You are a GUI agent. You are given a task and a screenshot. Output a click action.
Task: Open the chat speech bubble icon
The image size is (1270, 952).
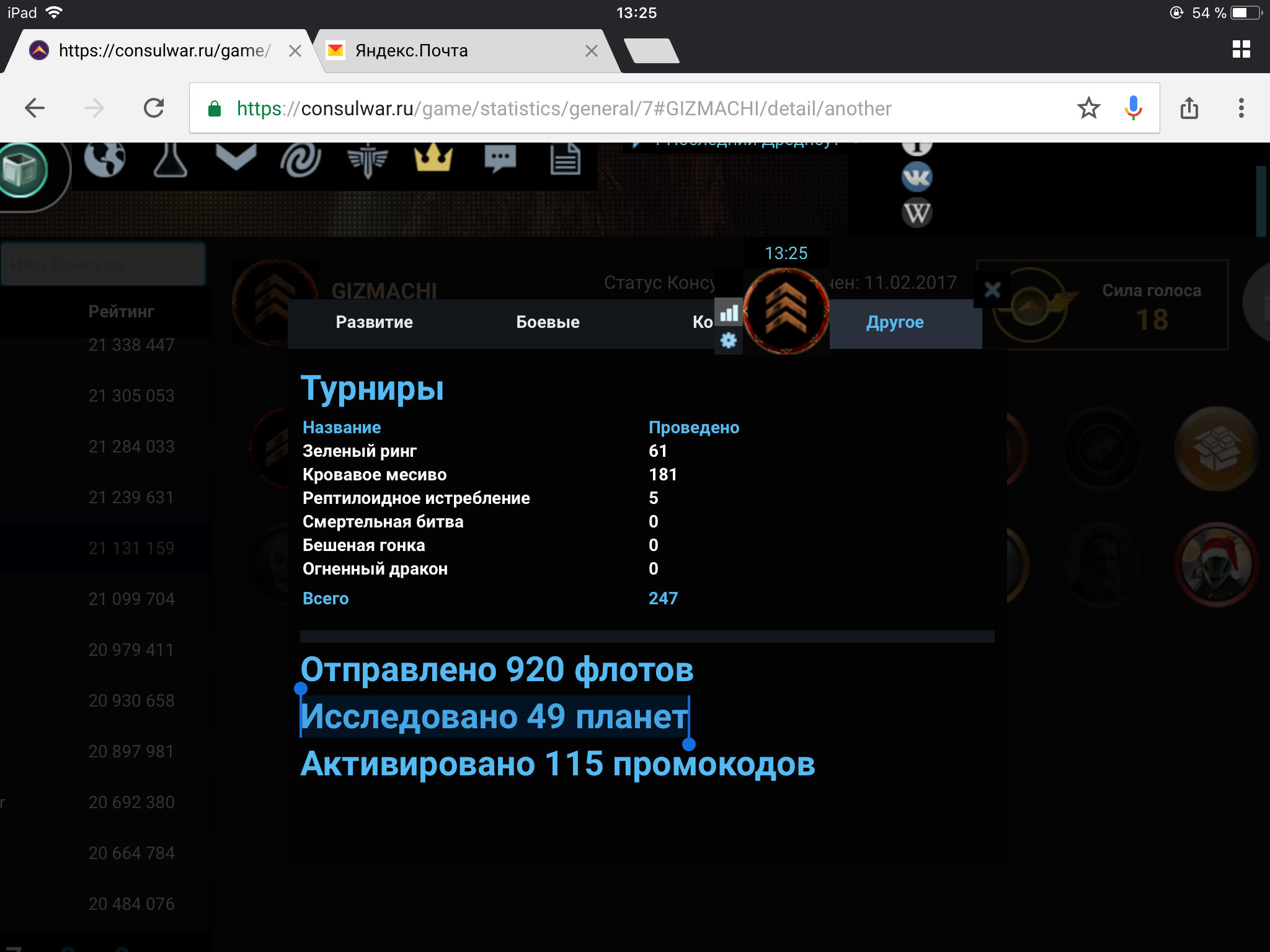click(500, 159)
